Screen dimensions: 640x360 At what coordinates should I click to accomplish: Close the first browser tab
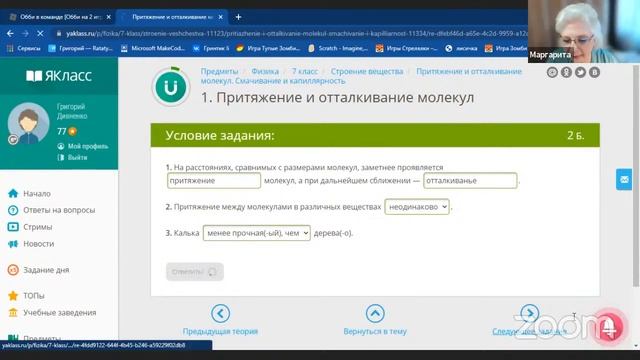(x=109, y=17)
